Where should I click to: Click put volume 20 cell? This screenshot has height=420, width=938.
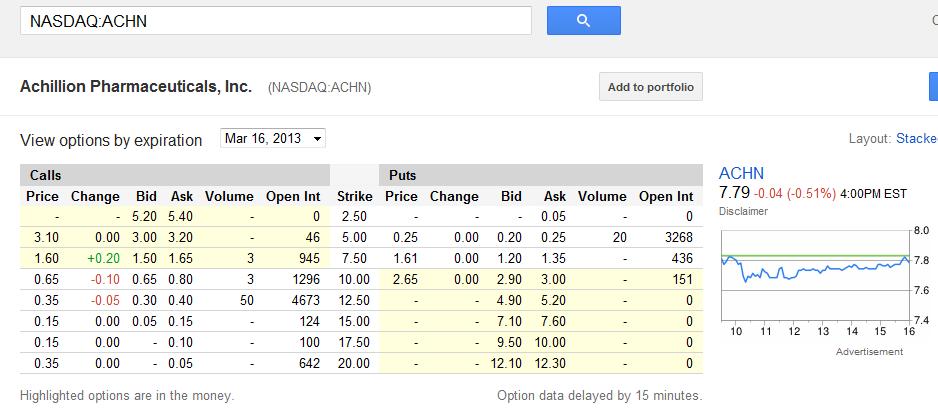point(619,238)
